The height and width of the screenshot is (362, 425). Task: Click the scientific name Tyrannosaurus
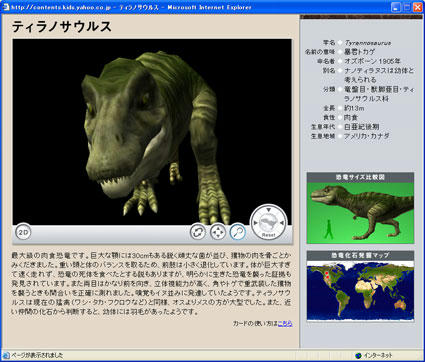point(368,43)
